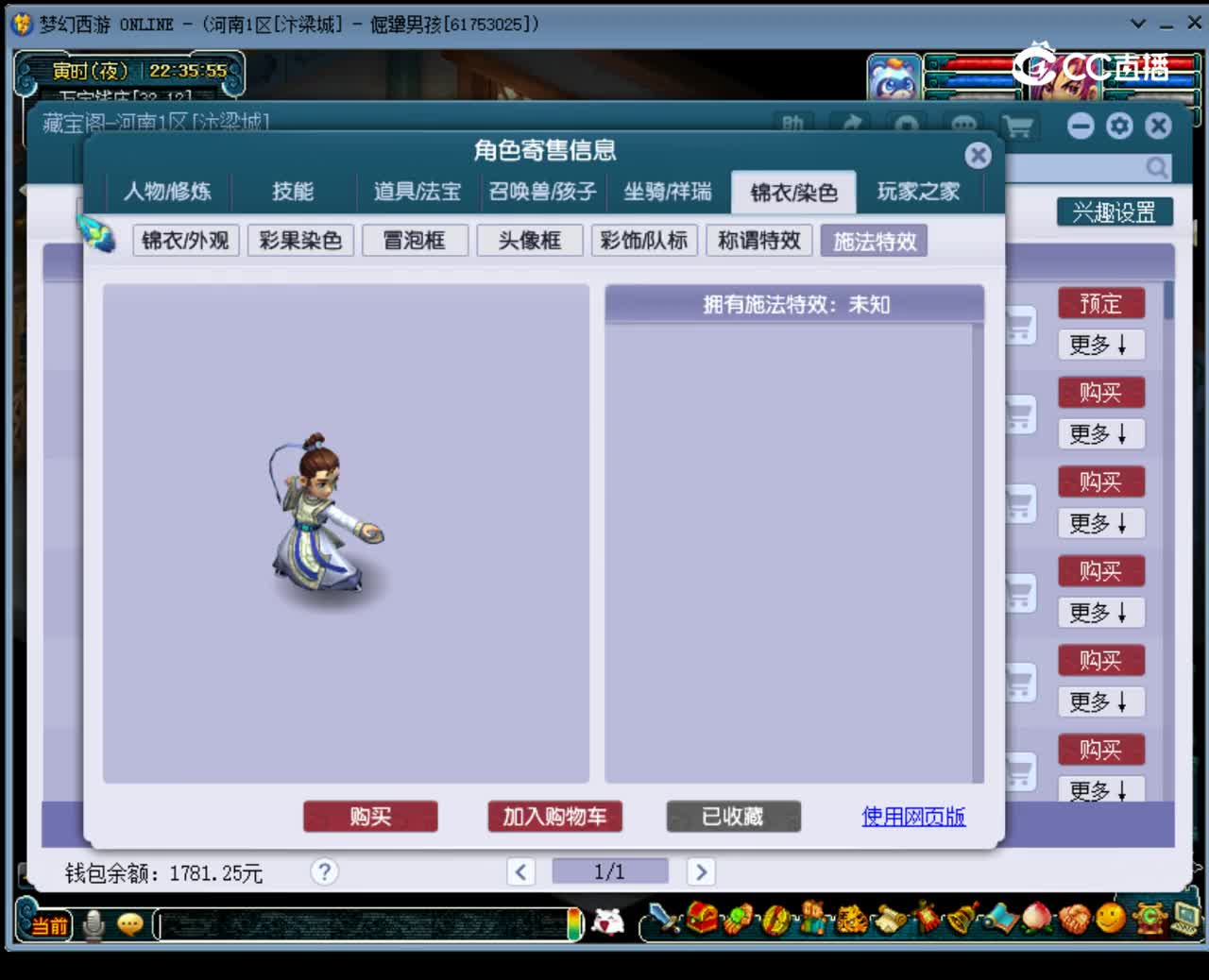Viewport: 1209px width, 980px height.
Task: Click the 藏宝阁 search input field
Action: (1087, 168)
